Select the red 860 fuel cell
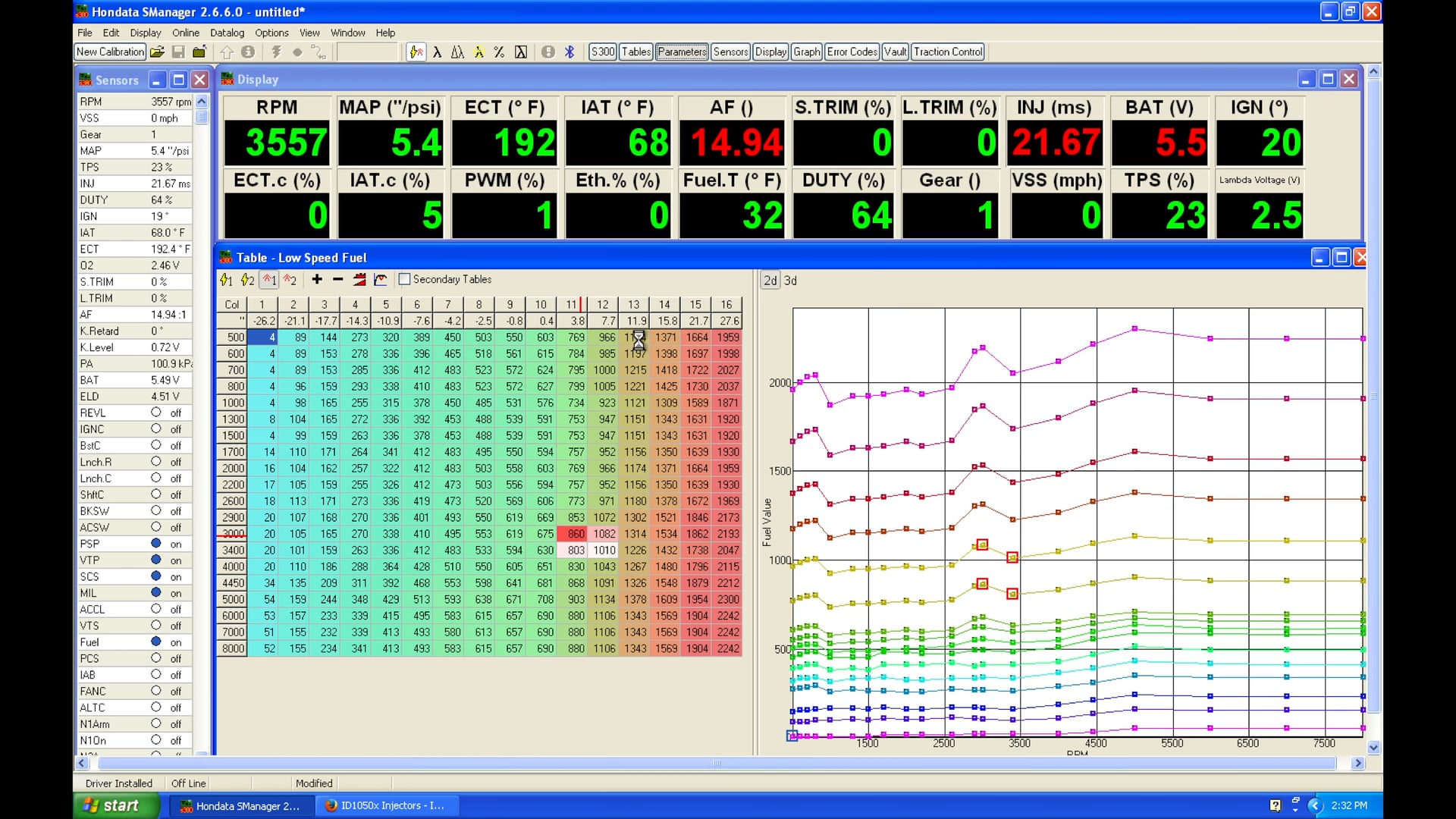 point(573,534)
